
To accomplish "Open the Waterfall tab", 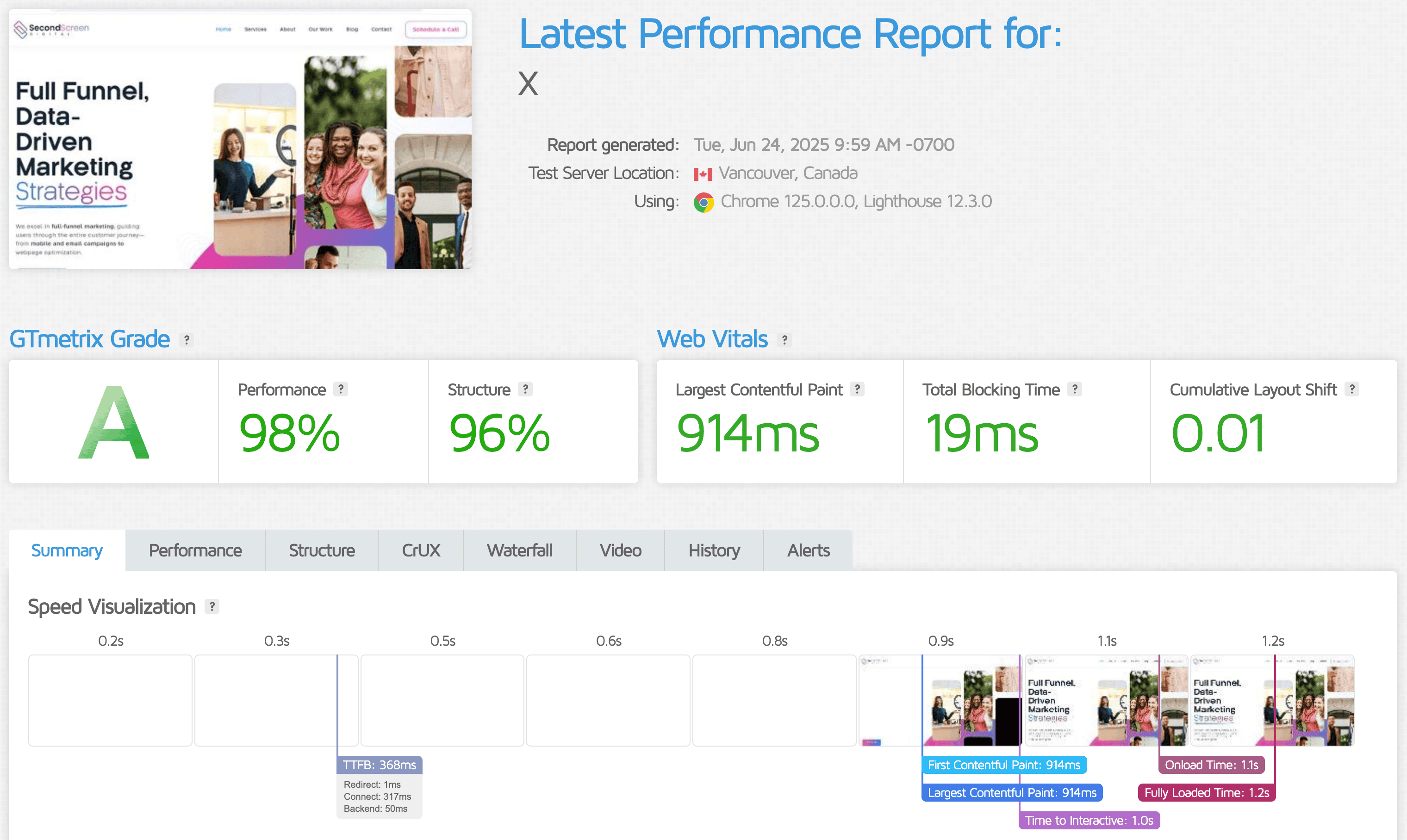I will [519, 550].
